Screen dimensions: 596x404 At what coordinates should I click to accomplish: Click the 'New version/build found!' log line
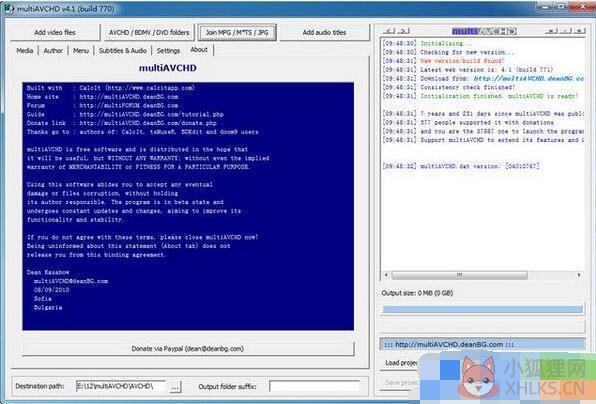pos(462,61)
